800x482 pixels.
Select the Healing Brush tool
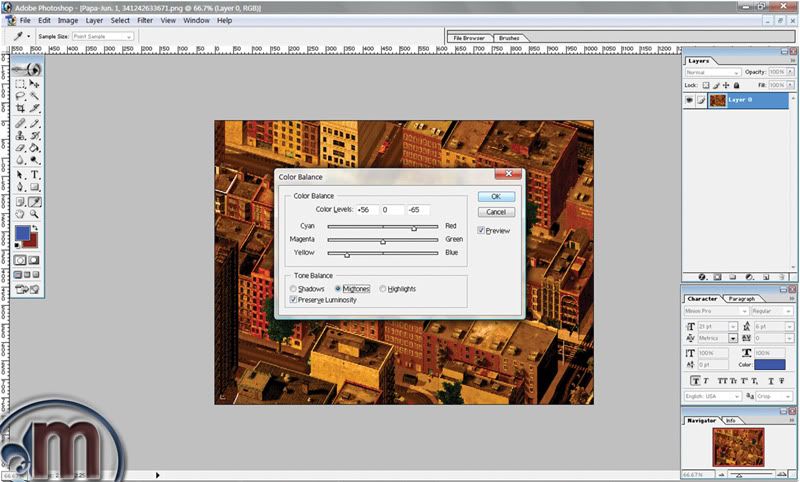point(20,123)
